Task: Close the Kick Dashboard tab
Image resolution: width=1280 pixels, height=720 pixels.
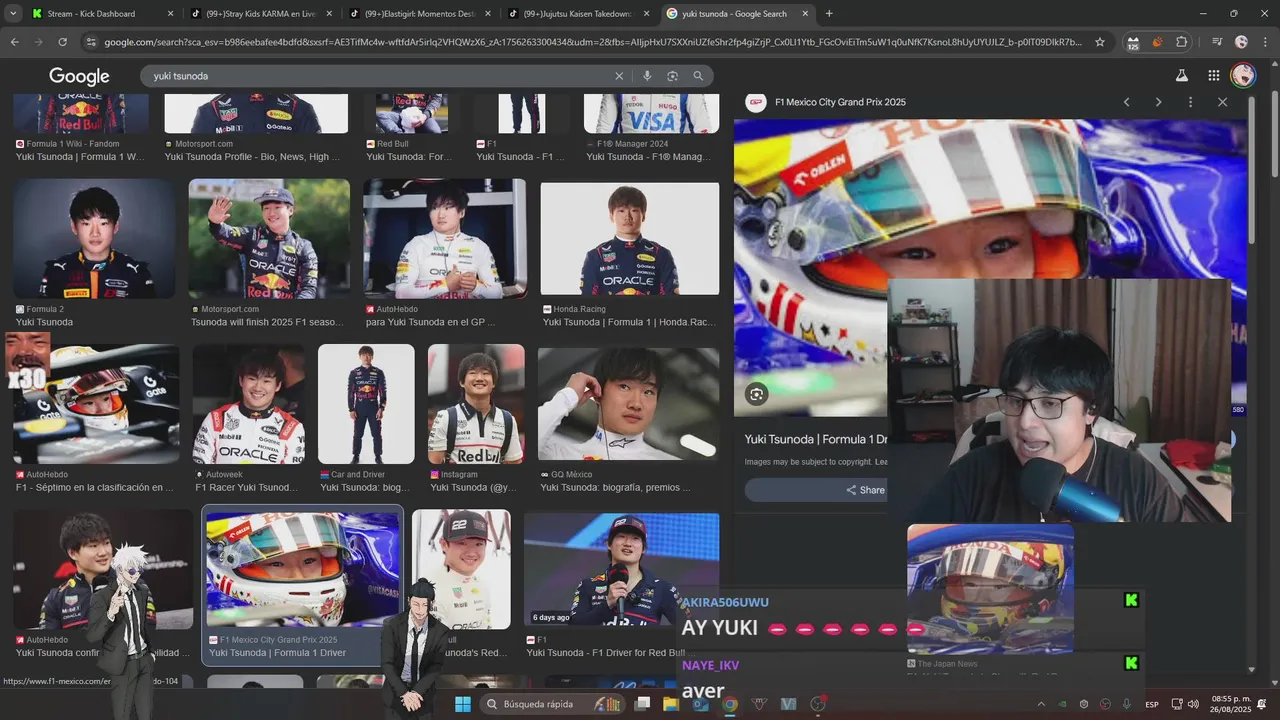Action: click(x=170, y=14)
